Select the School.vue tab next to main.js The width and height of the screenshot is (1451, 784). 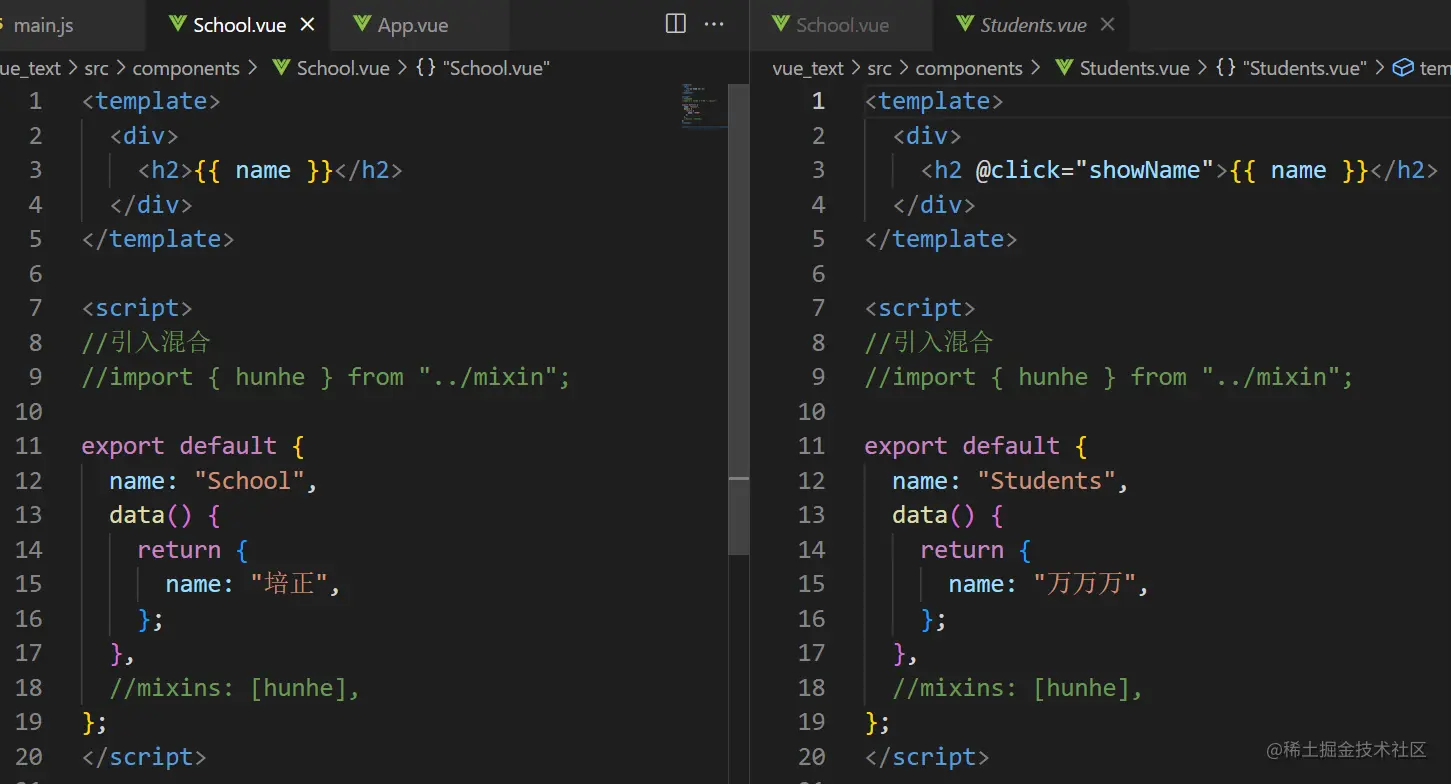(240, 25)
